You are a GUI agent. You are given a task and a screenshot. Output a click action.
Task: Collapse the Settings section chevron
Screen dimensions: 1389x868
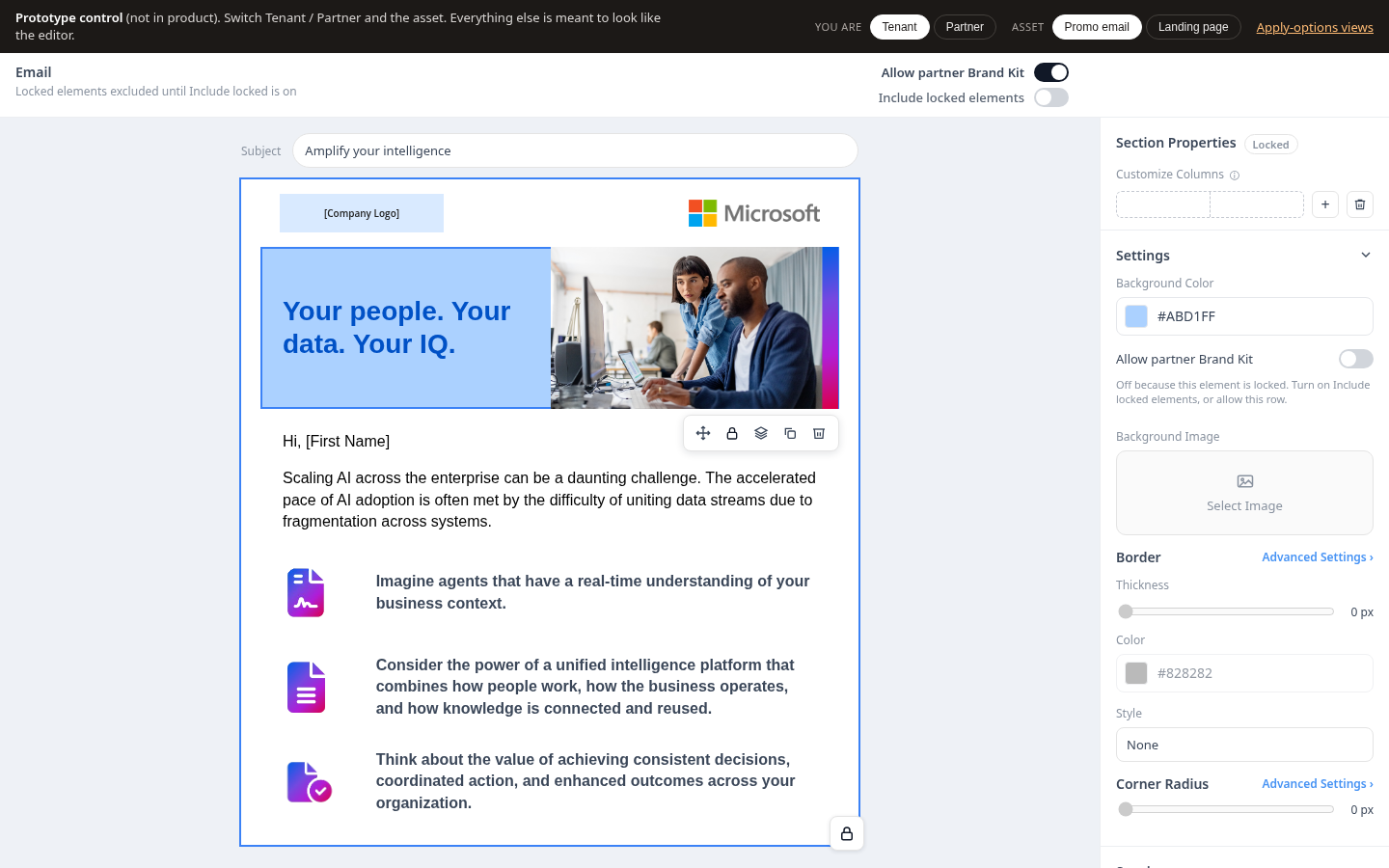(1366, 256)
